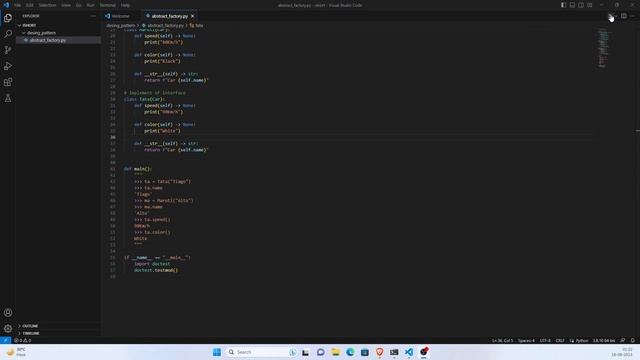Open Task View from the taskbar
640x360 pixels.
pos(306,352)
